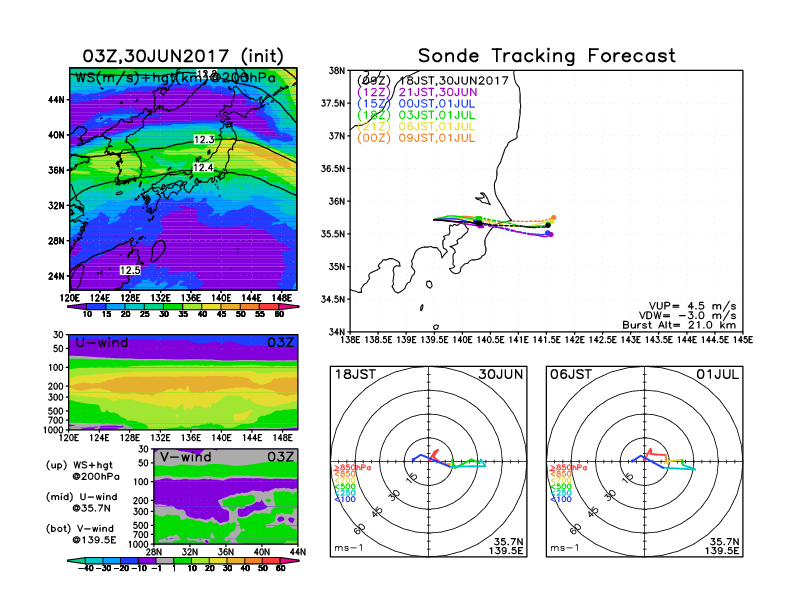Click the "03Z" label in the U-wind panel
792x612 pixels.
coord(280,343)
